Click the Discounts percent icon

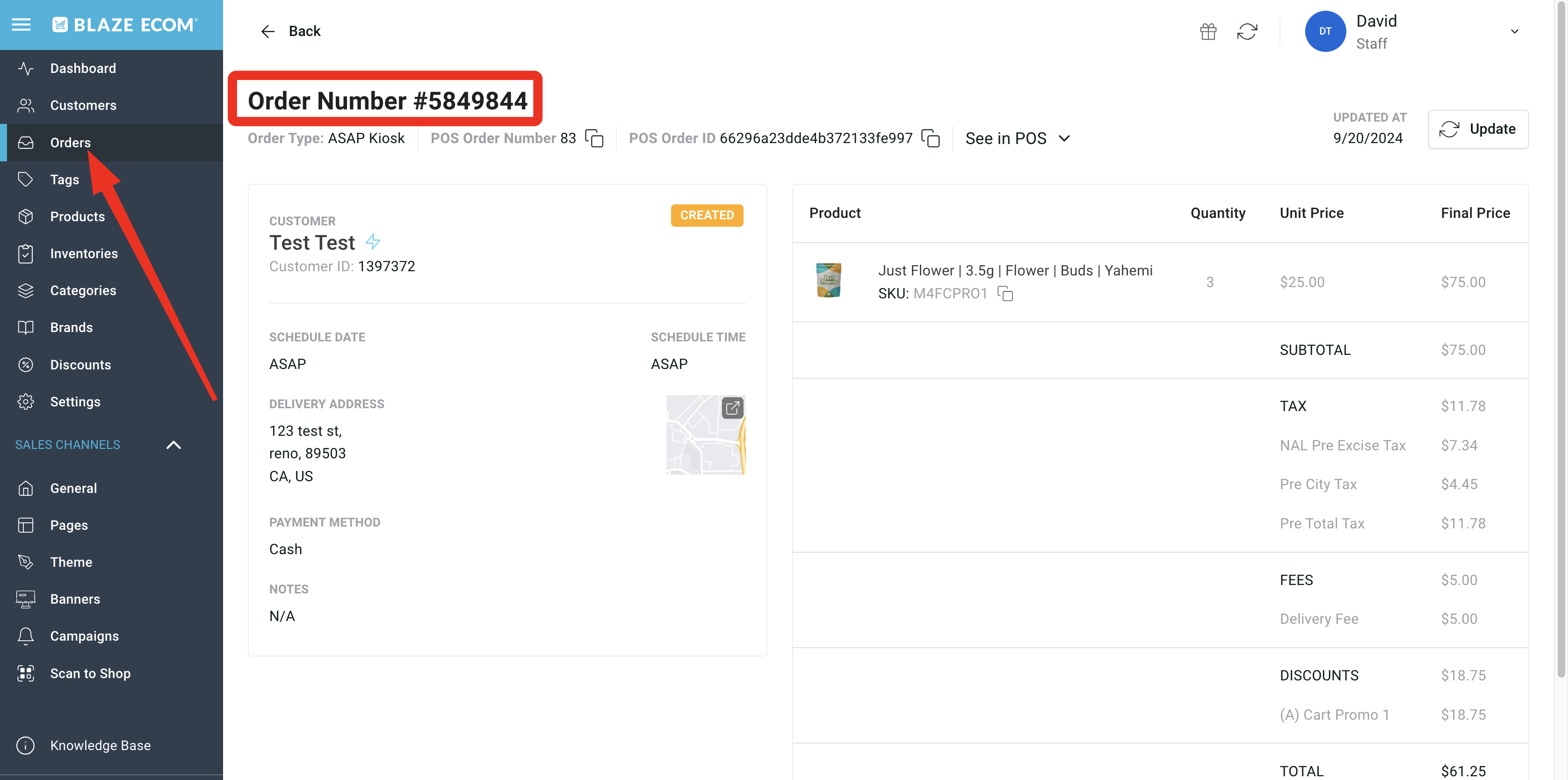pos(26,364)
